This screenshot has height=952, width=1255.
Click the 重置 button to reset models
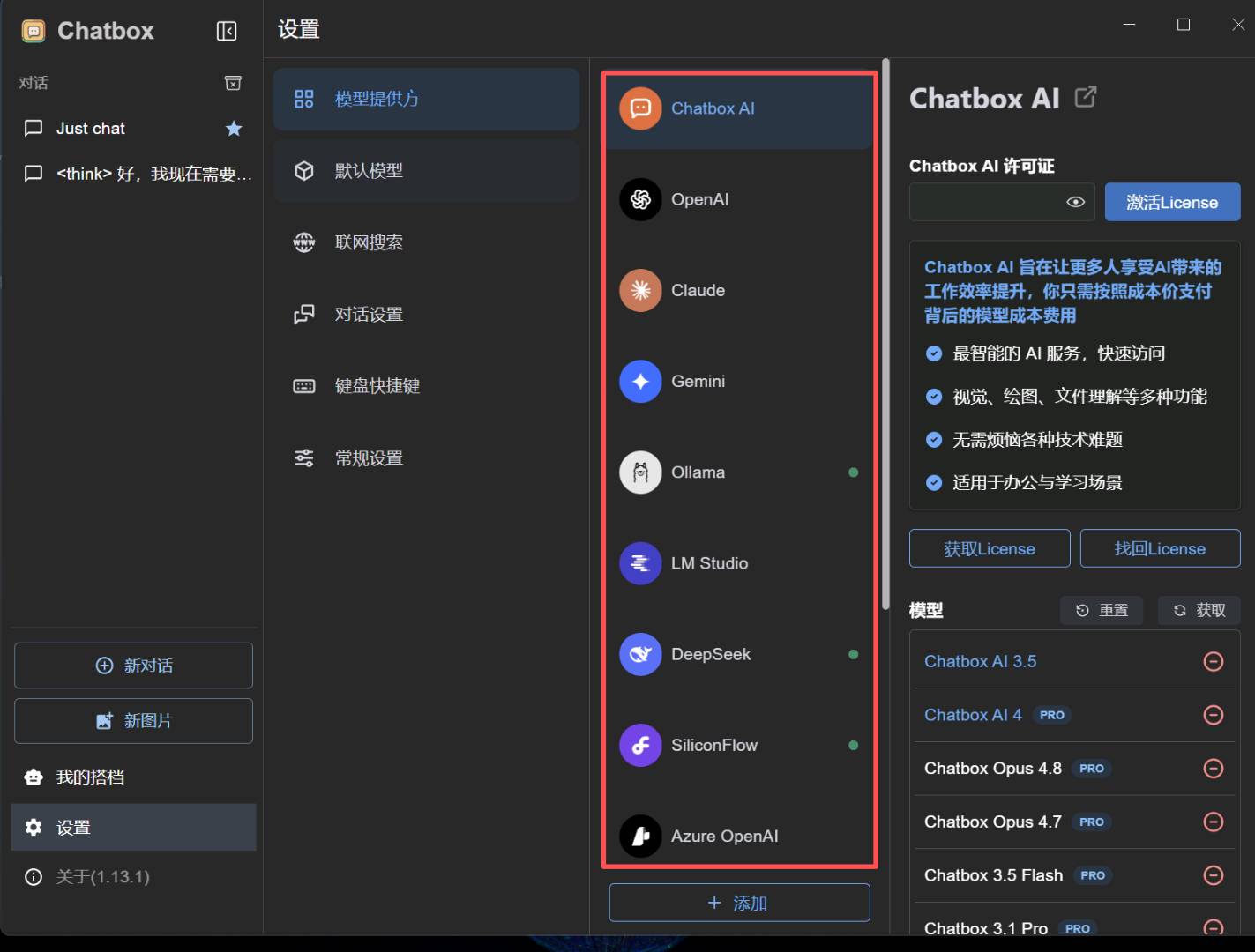point(1102,610)
